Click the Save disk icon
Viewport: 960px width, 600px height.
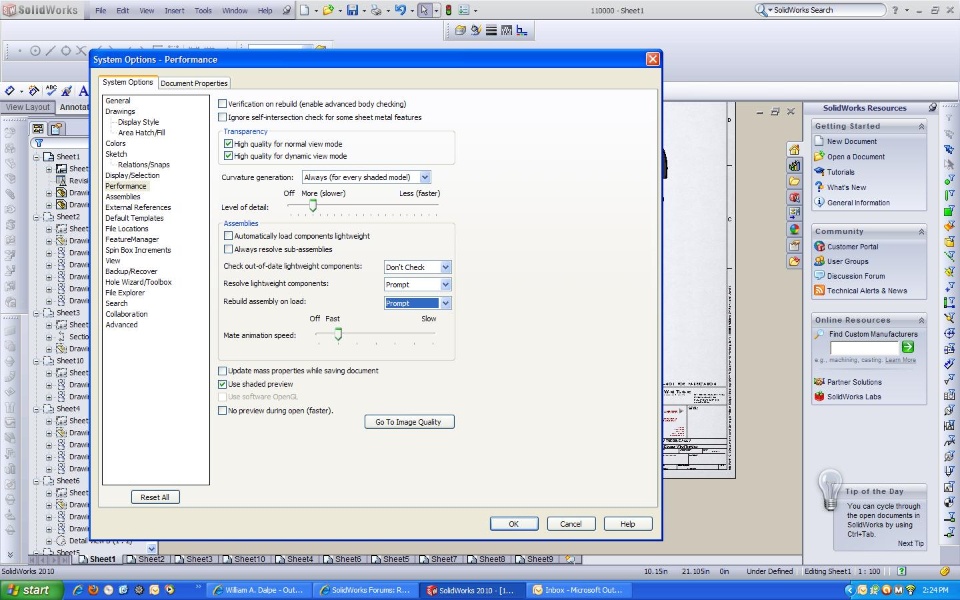[x=353, y=10]
